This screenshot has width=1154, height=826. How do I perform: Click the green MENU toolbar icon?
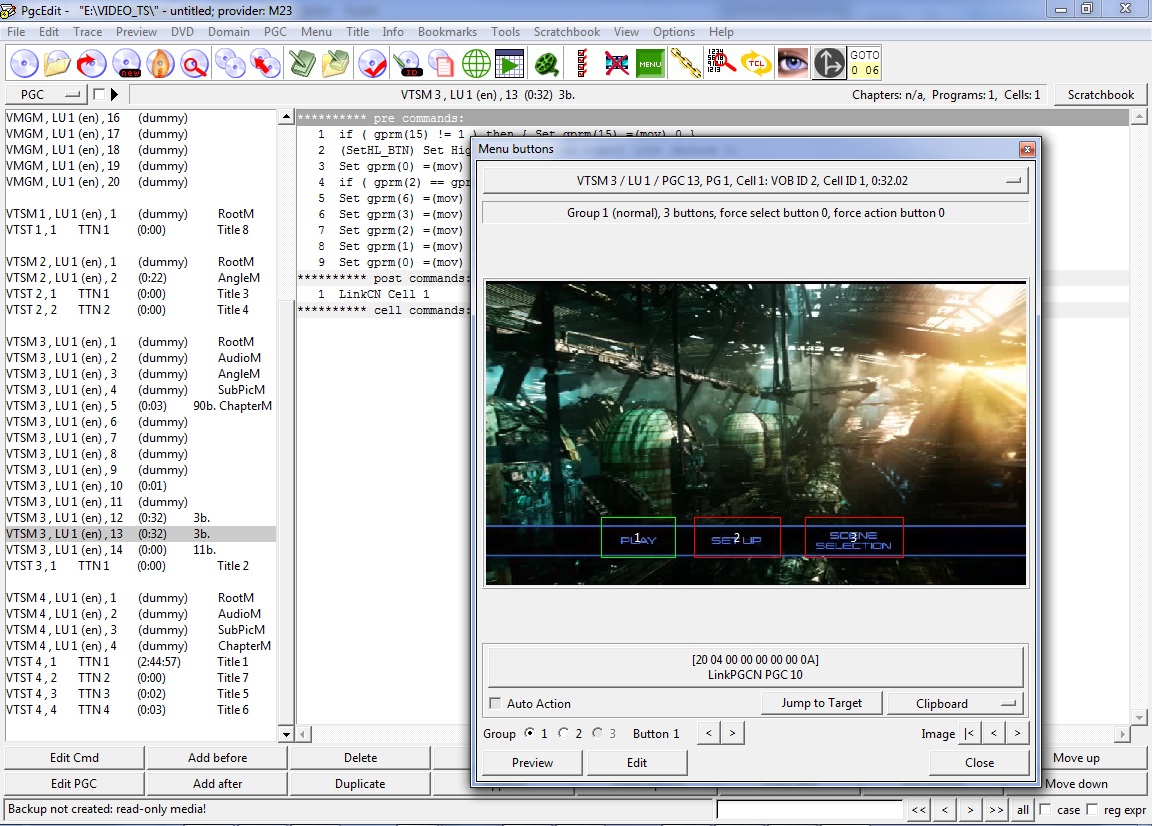coord(651,63)
